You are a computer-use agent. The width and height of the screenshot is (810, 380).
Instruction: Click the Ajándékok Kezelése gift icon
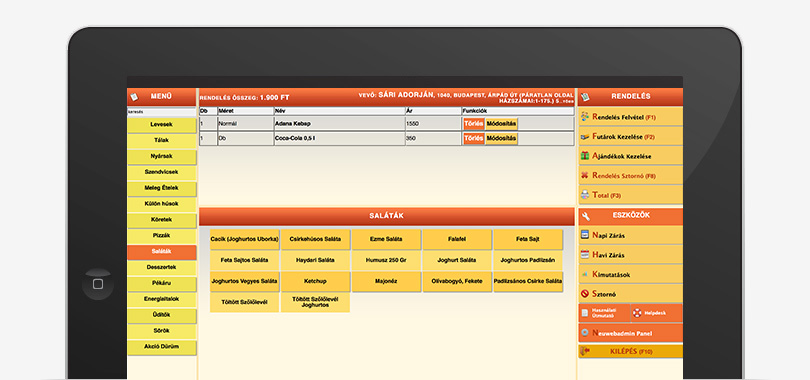(x=585, y=155)
